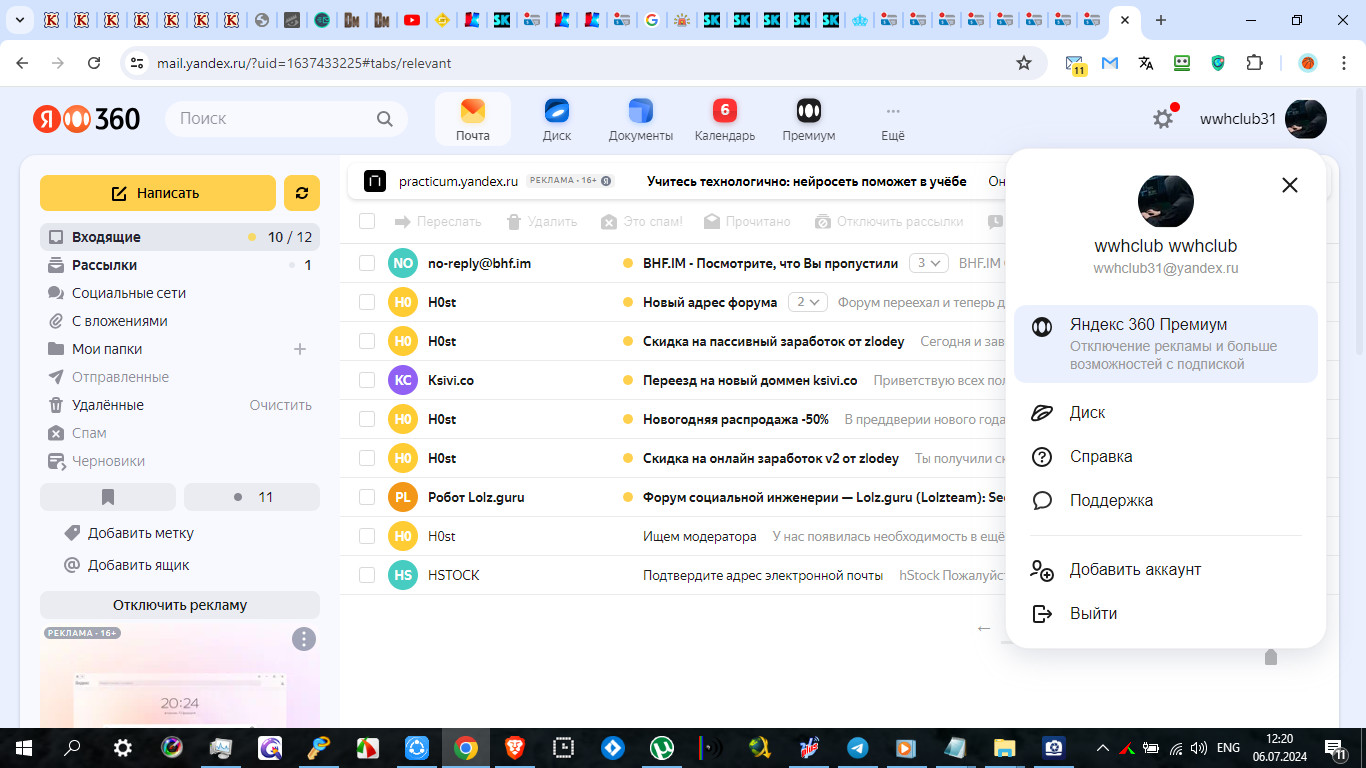The image size is (1366, 768).
Task: Open Chrome from the taskbar
Action: point(465,747)
